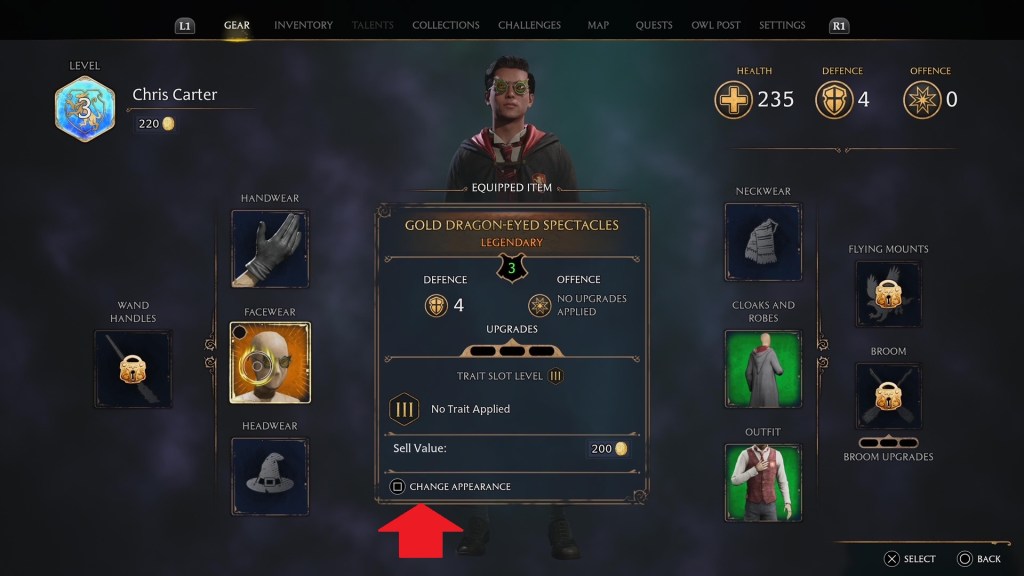The height and width of the screenshot is (576, 1024).
Task: Click the Change Appearance button
Action: pyautogui.click(x=451, y=487)
